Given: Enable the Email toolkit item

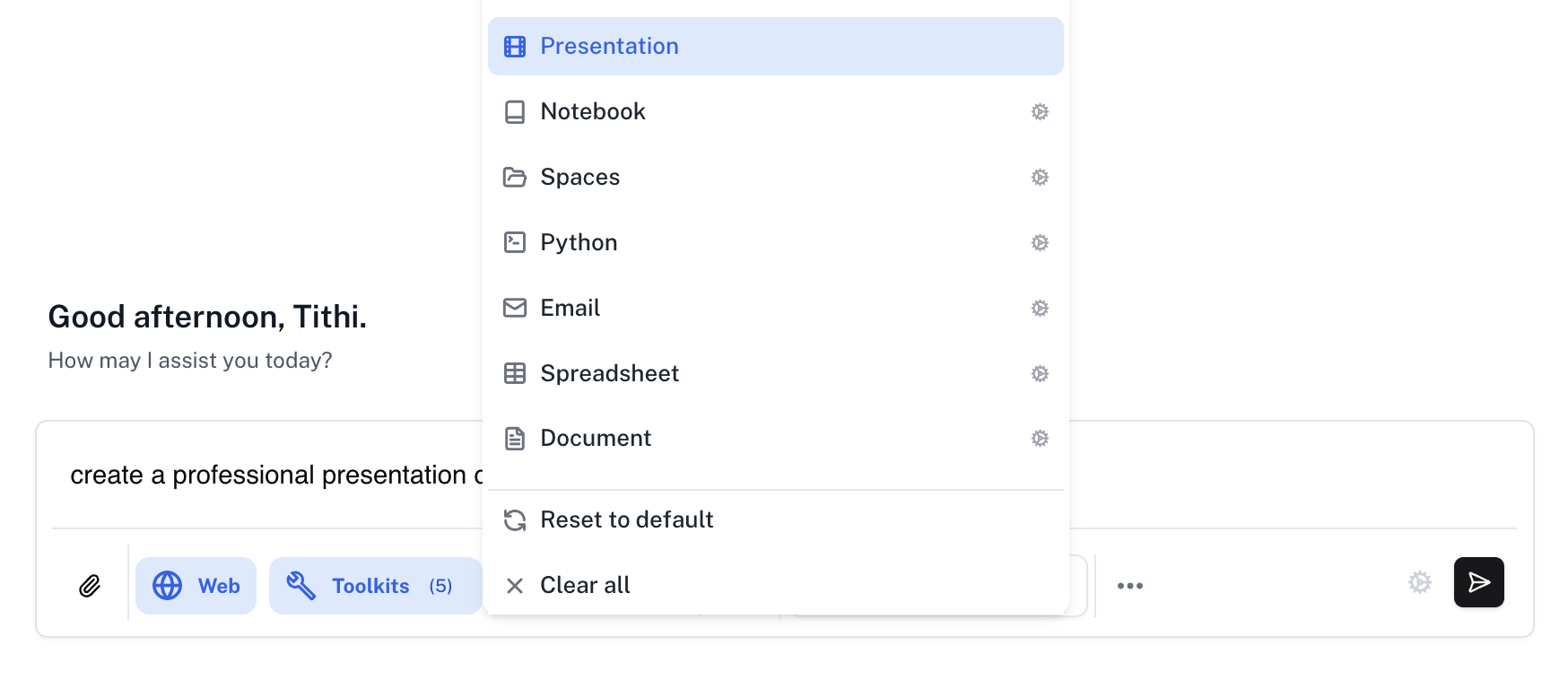Looking at the screenshot, I should pyautogui.click(x=570, y=309).
